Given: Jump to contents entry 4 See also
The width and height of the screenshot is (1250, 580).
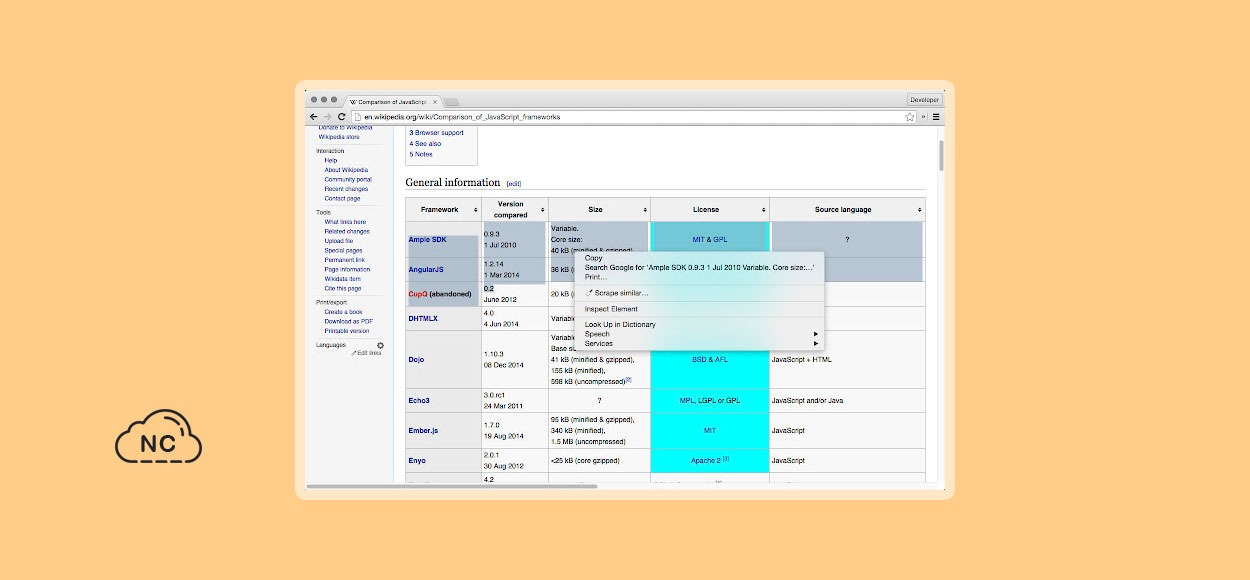Looking at the screenshot, I should coord(425,143).
